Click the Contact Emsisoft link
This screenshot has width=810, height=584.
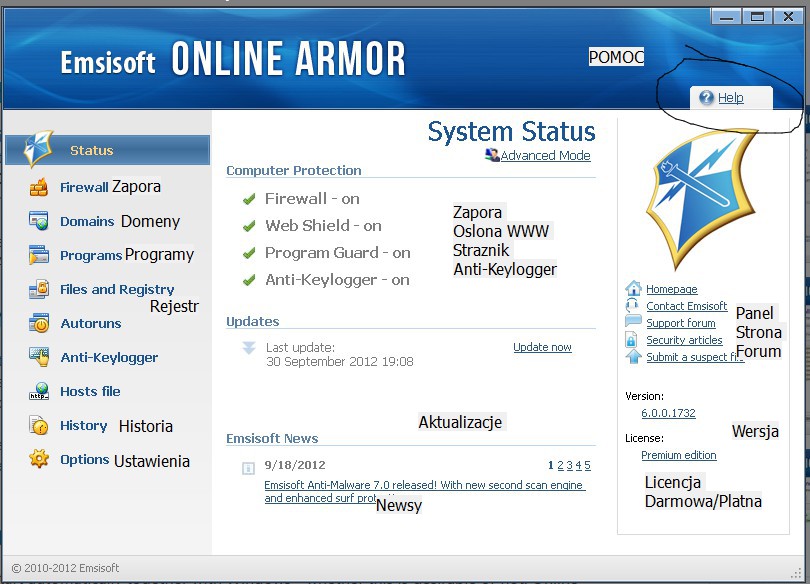click(x=687, y=306)
